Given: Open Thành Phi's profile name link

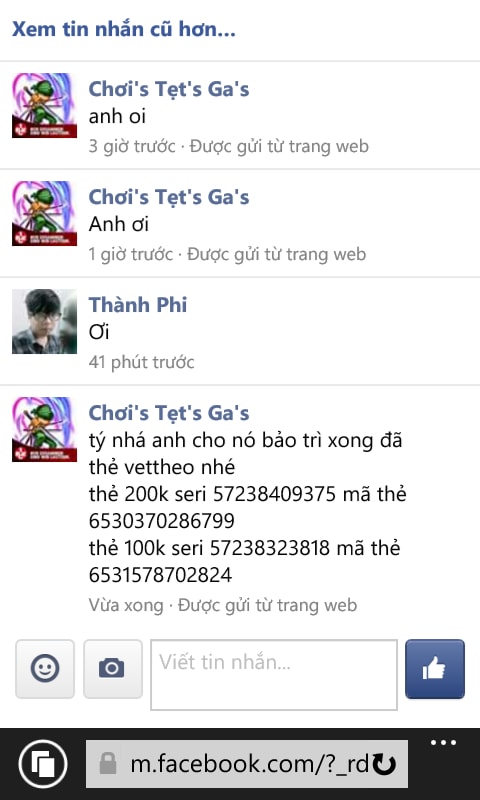Looking at the screenshot, I should click(138, 305).
